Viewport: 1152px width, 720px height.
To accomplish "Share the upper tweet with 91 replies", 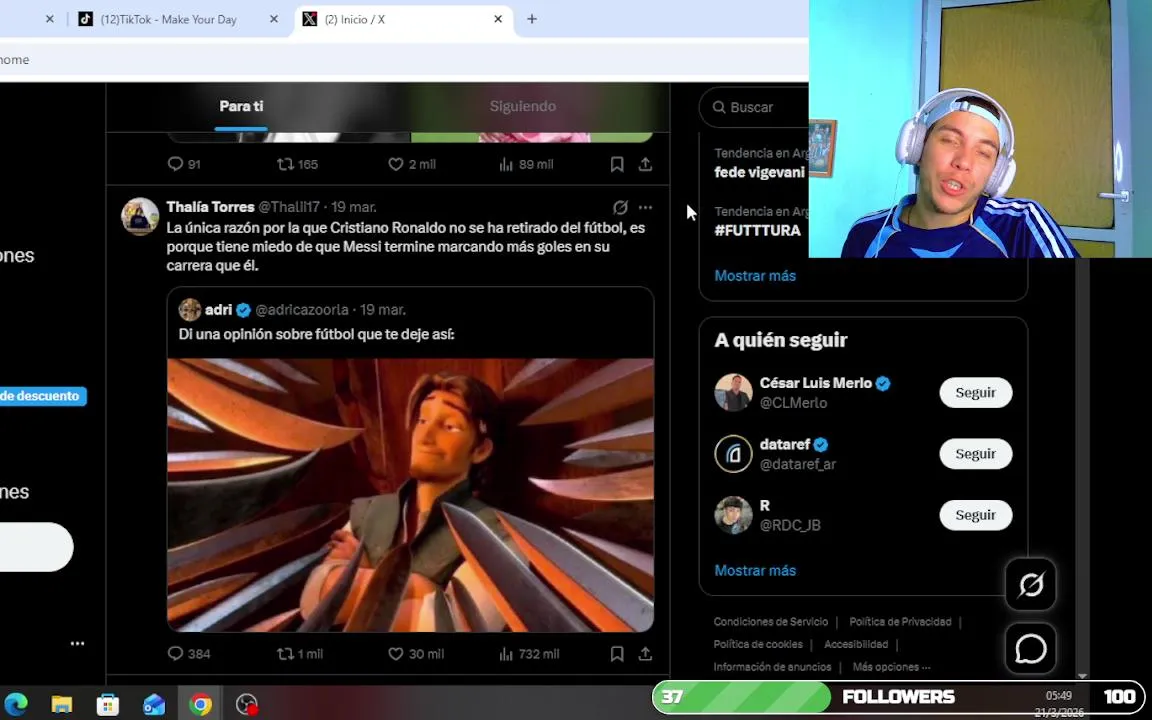I will click(645, 164).
